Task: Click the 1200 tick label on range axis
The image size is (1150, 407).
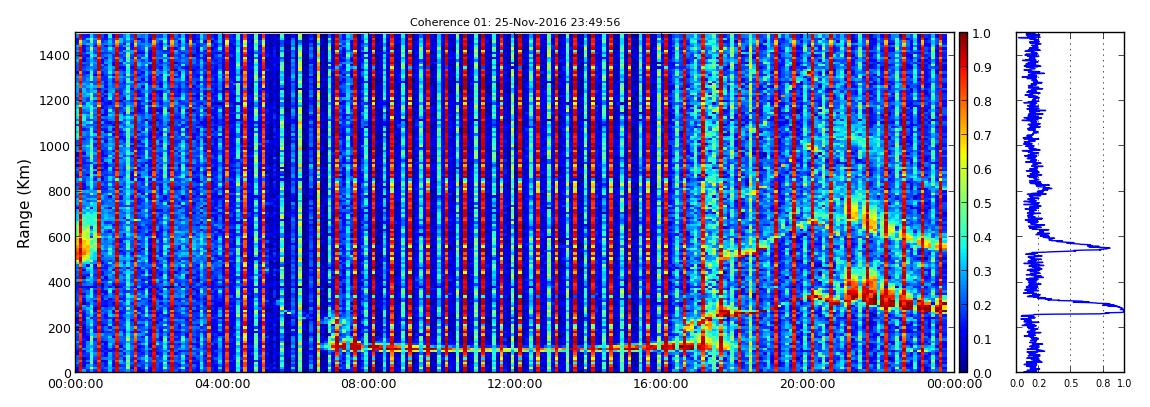Action: click(x=55, y=100)
